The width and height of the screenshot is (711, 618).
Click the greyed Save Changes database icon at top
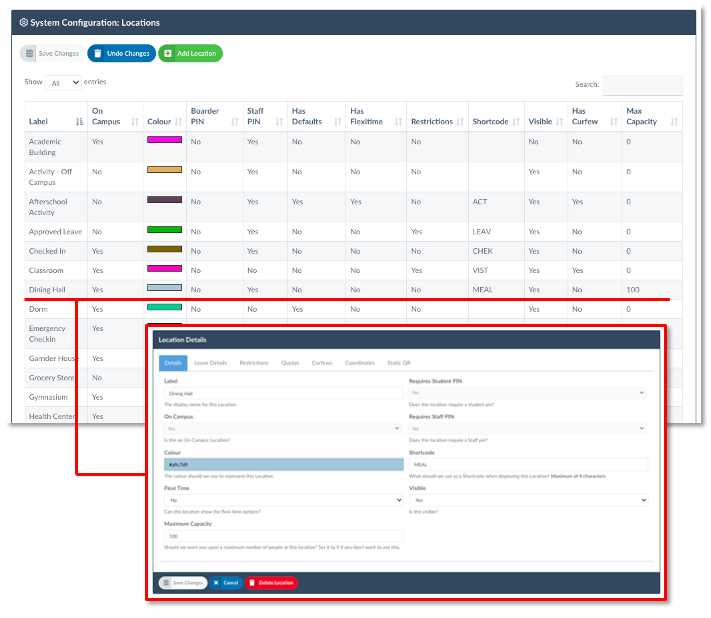(x=29, y=54)
